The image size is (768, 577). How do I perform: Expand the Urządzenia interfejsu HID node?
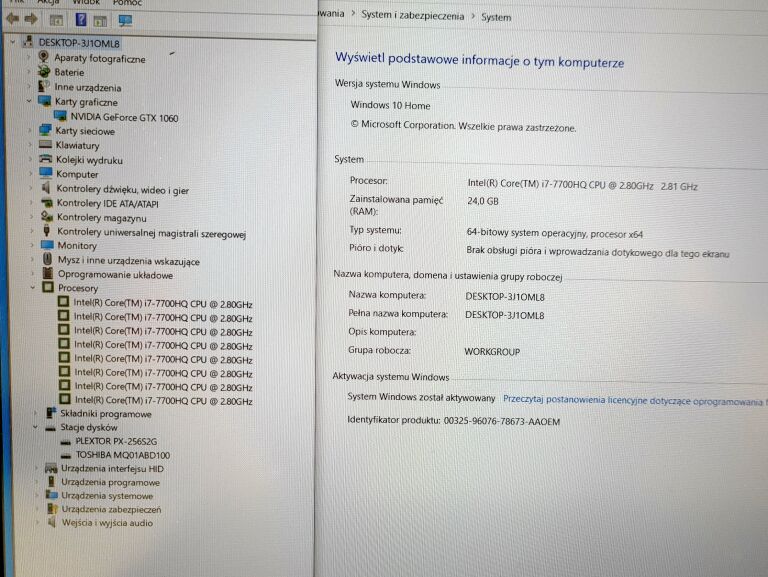36,468
